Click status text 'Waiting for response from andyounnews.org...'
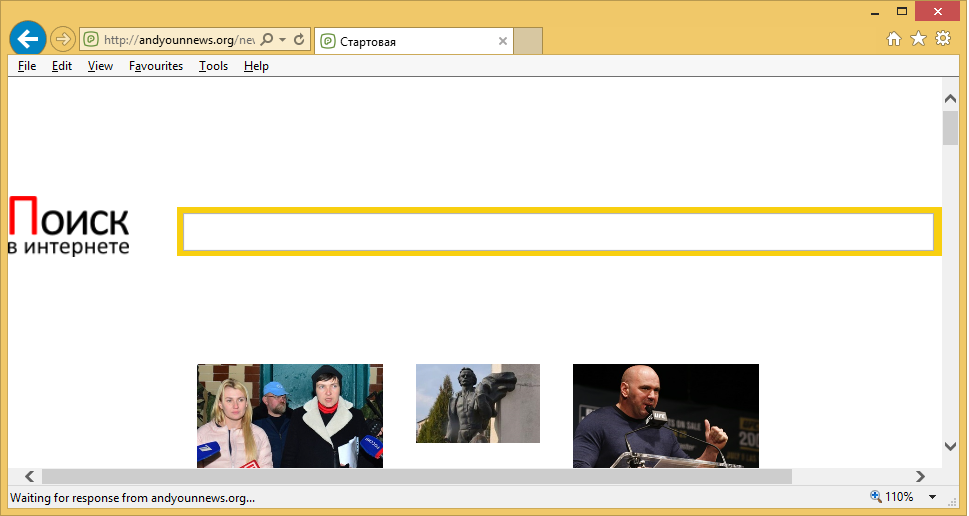969x516 pixels. (132, 498)
